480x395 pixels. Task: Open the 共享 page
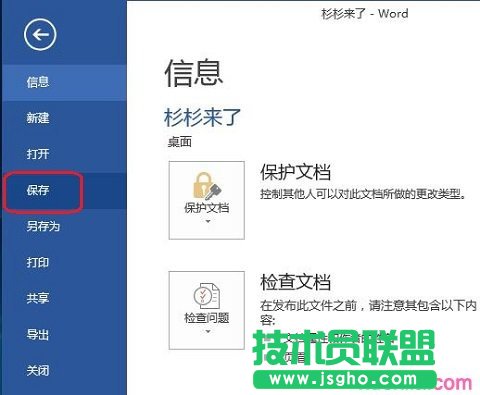pos(64,298)
